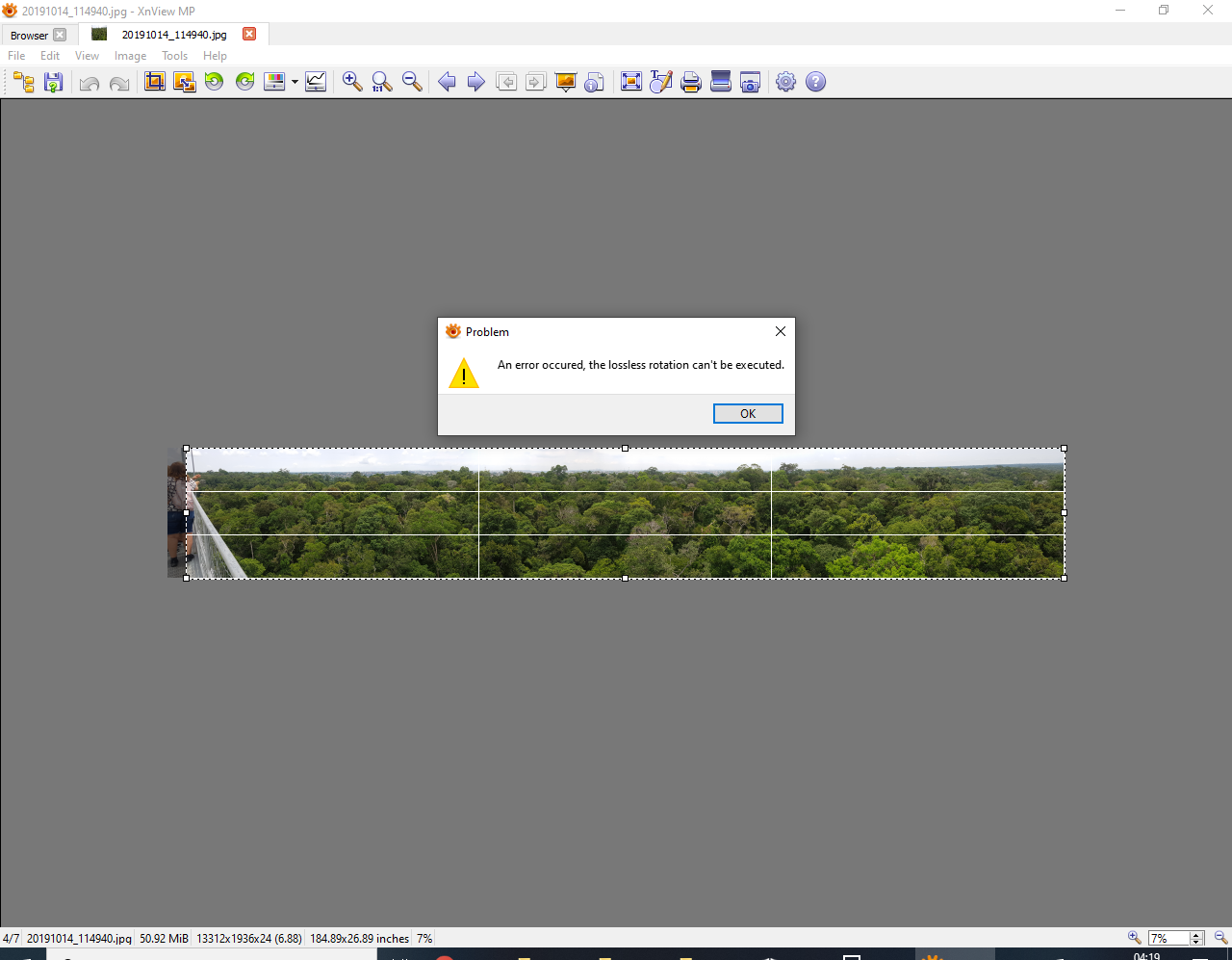
Task: Click the status bar zoom out icon
Action: pos(1220,938)
